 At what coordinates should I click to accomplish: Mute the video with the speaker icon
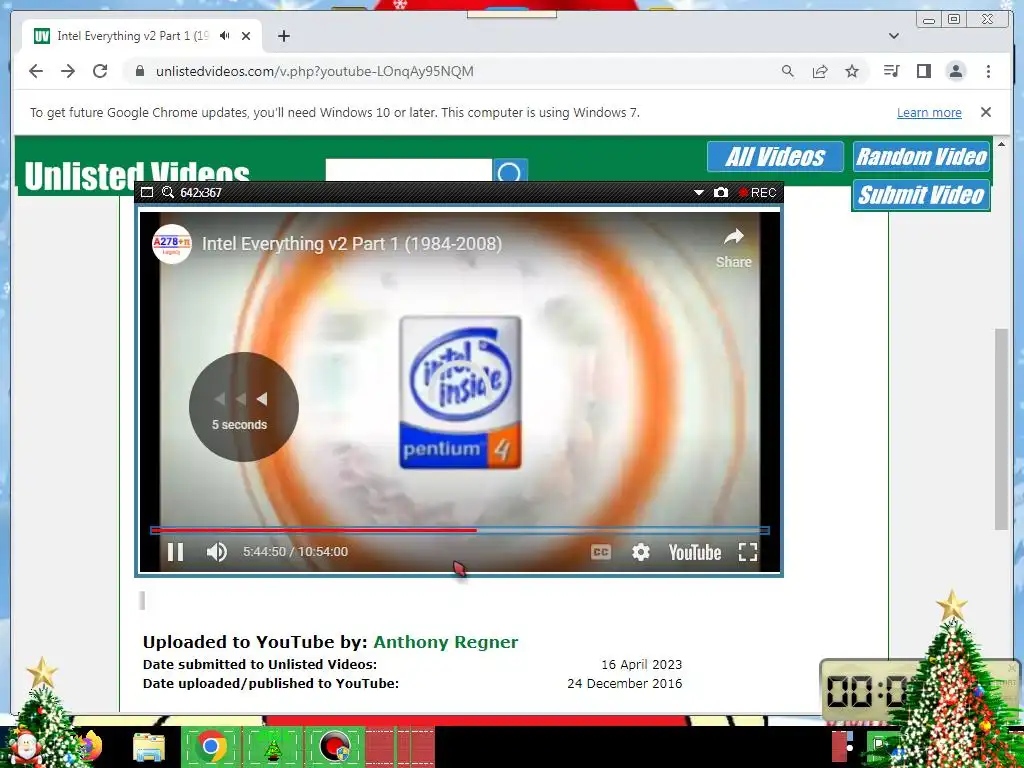(x=216, y=552)
